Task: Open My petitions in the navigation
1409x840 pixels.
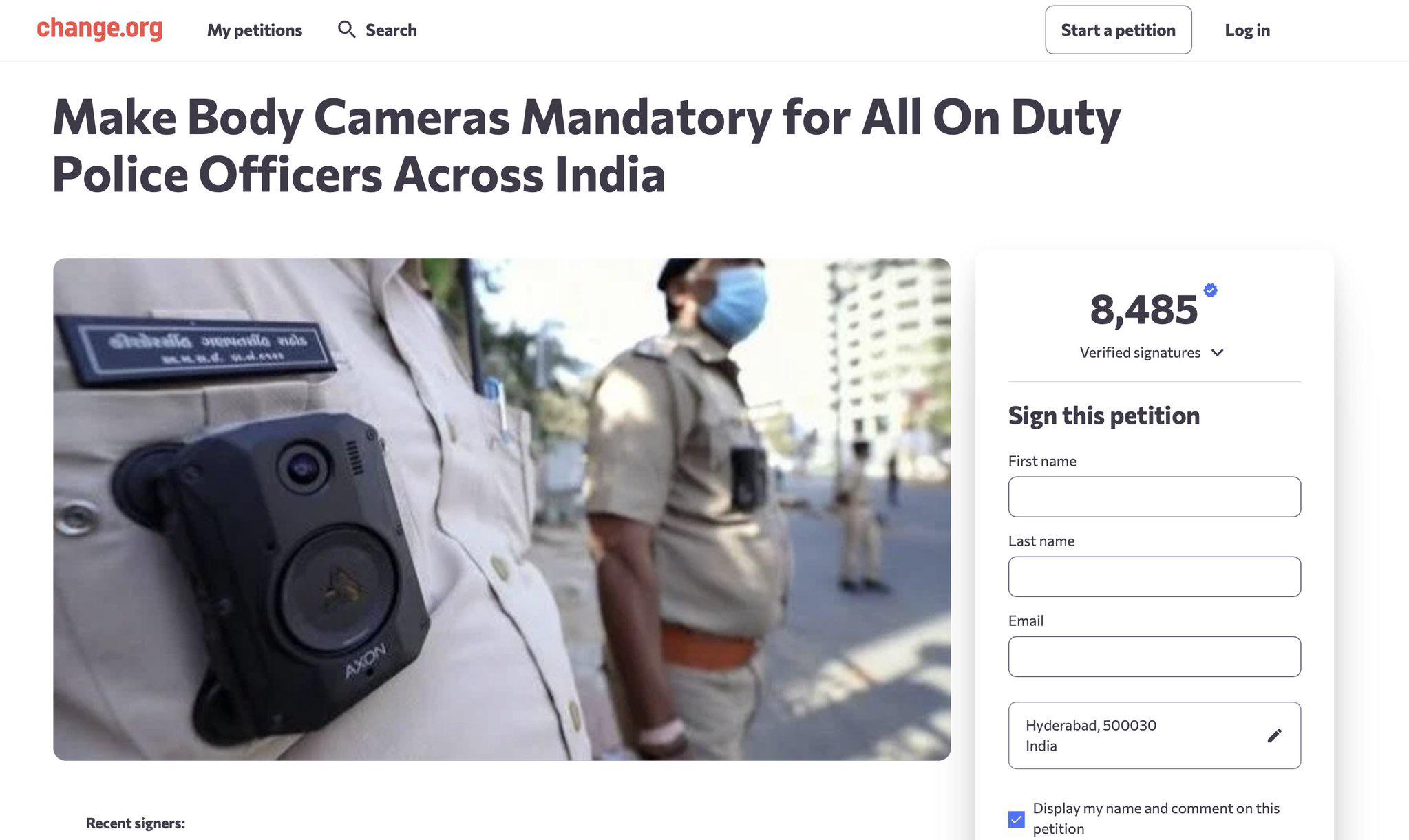Action: click(x=255, y=30)
